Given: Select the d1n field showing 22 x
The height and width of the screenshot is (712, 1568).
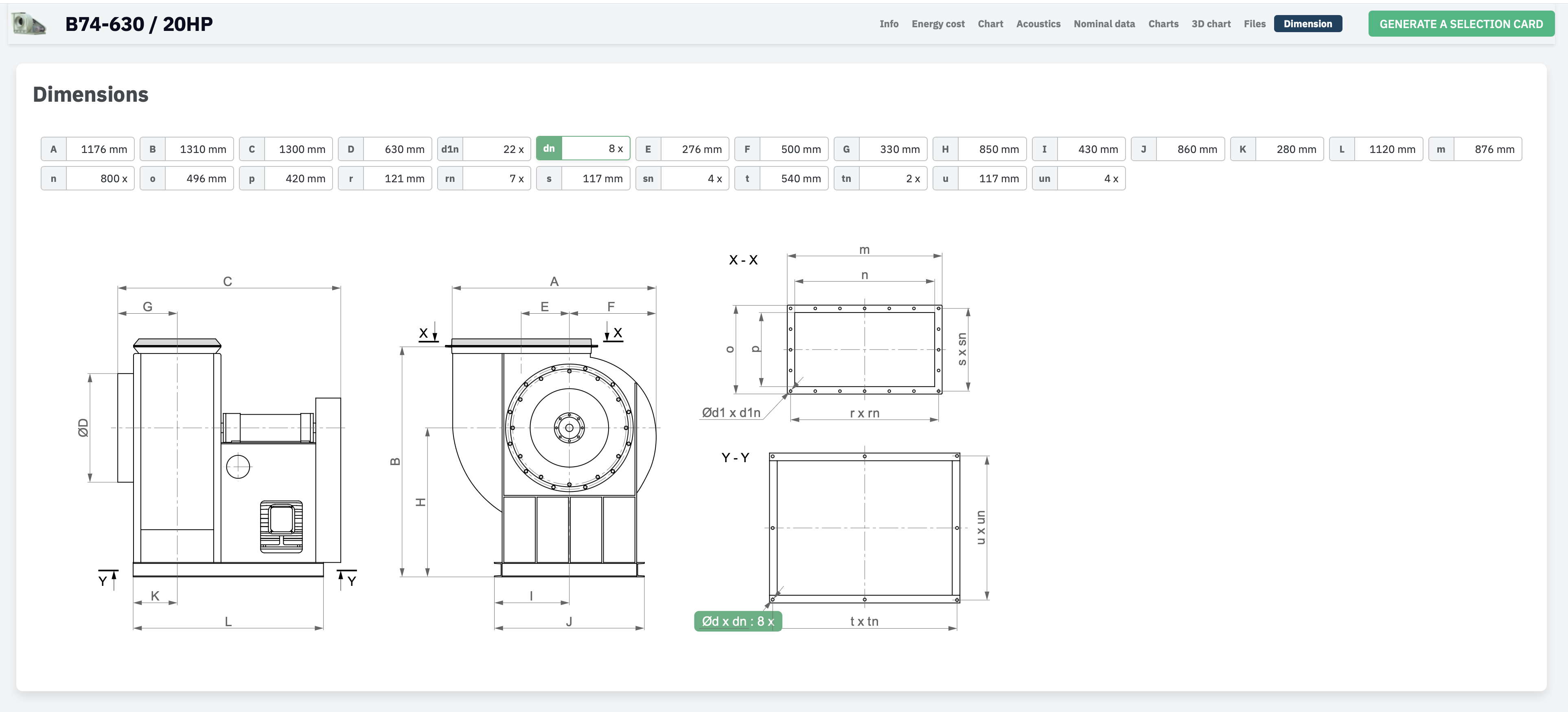Looking at the screenshot, I should (484, 149).
